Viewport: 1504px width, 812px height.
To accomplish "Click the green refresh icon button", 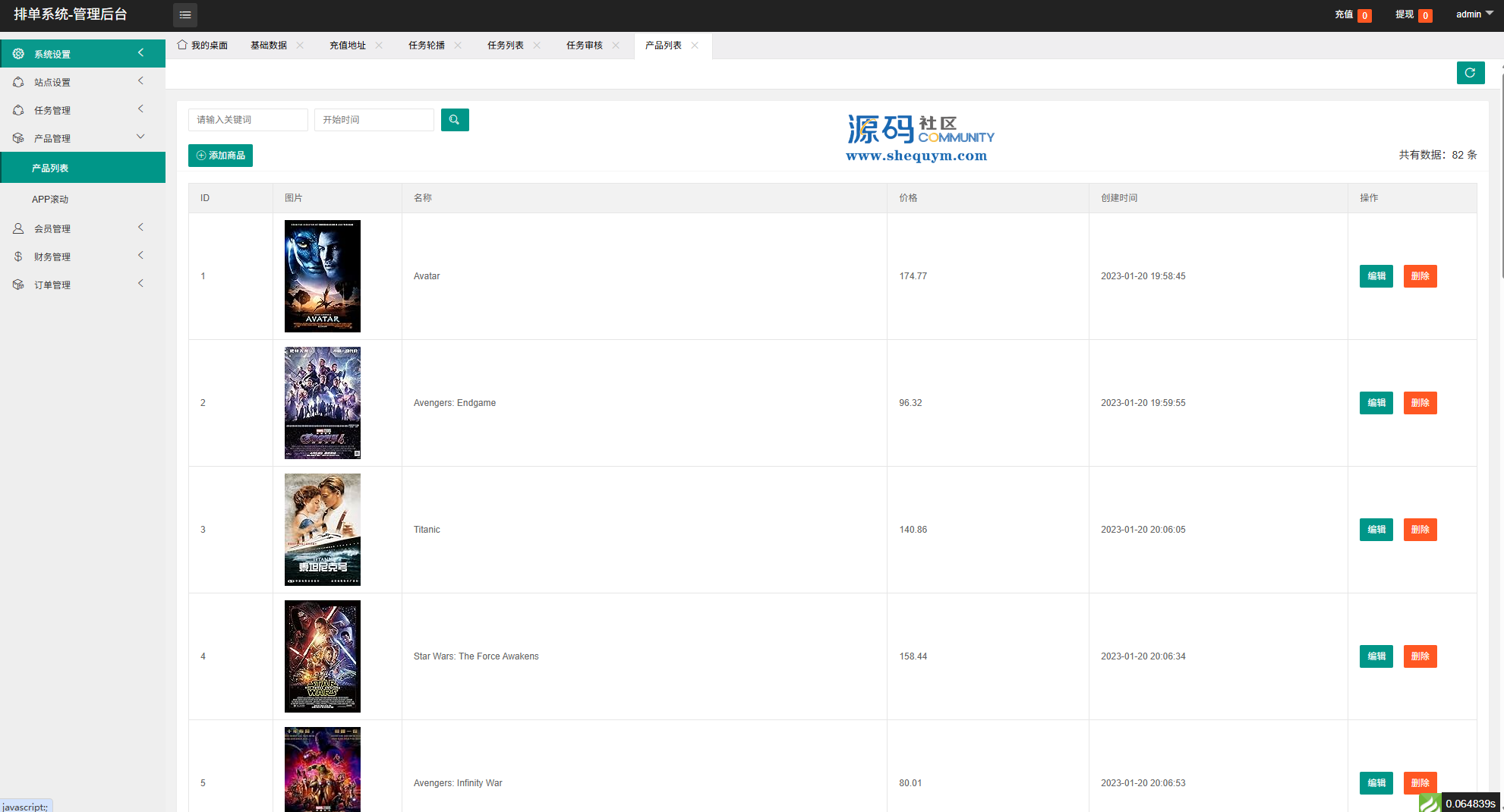I will [x=1470, y=73].
